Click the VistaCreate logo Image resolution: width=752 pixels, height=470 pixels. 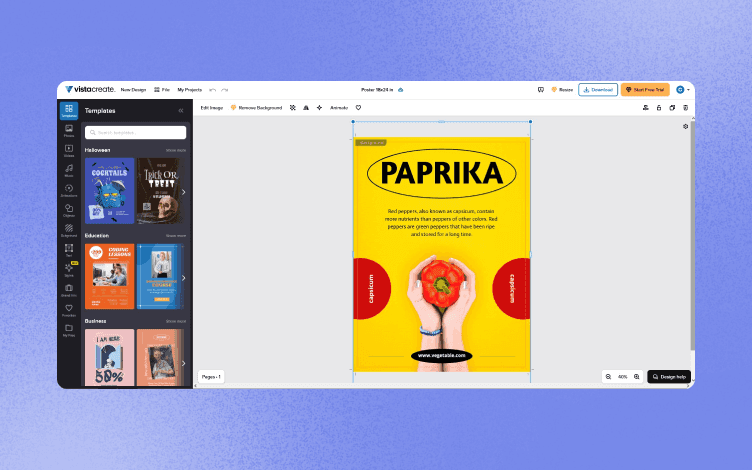(x=90, y=89)
